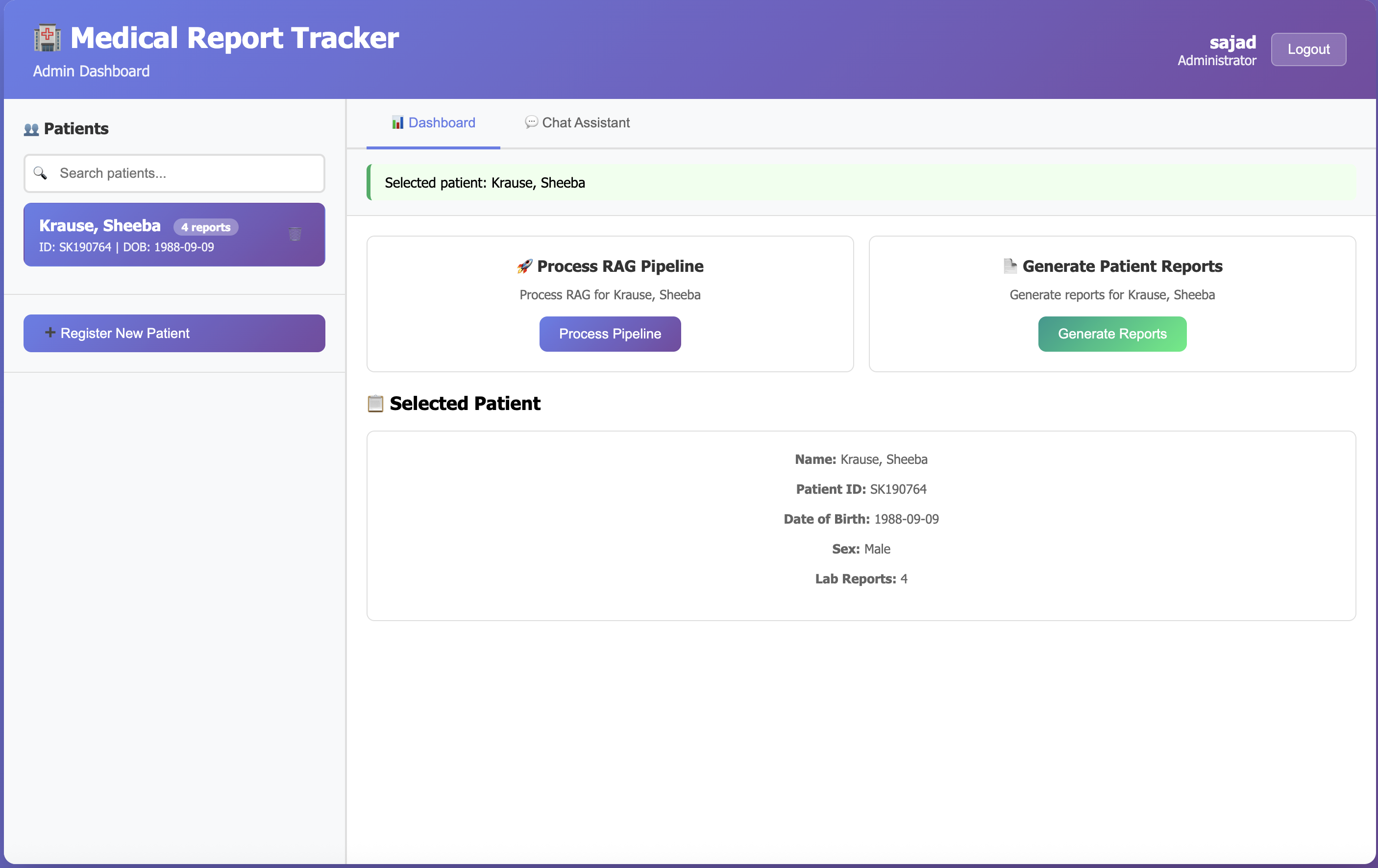Register a new patient via sidebar button
Viewport: 1378px width, 868px height.
click(x=174, y=333)
